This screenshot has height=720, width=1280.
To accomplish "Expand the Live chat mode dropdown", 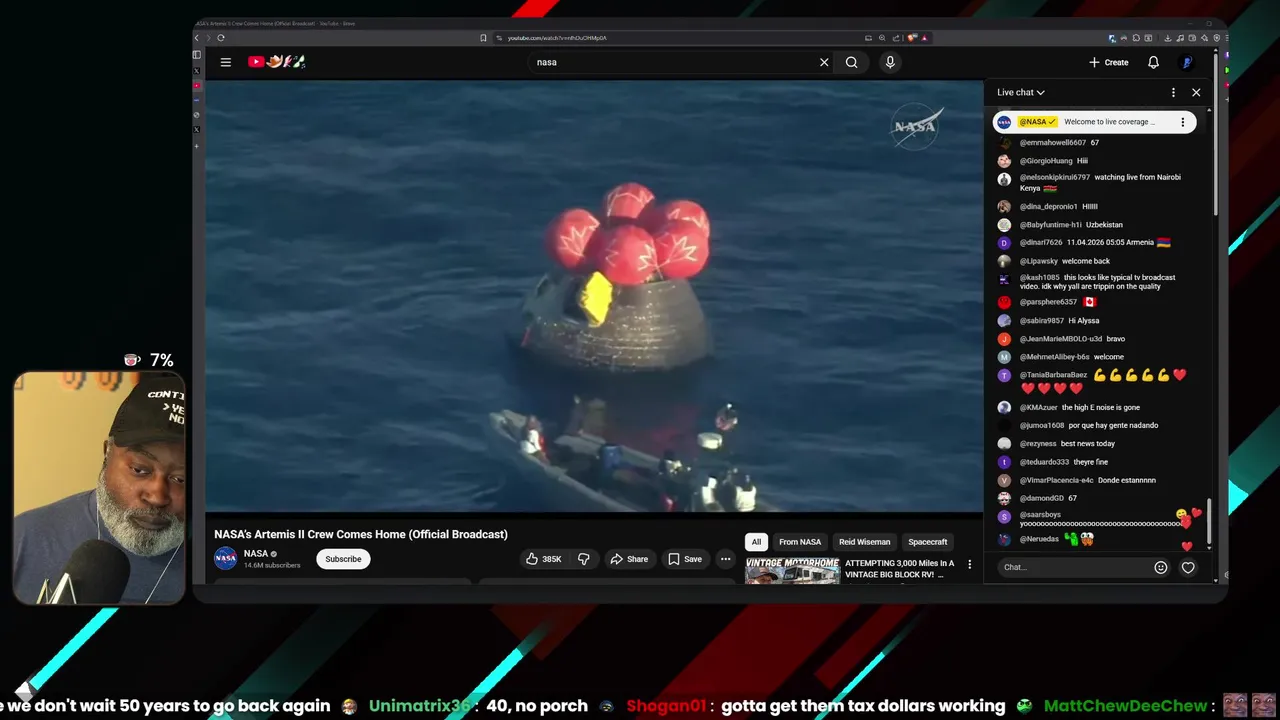I will (1021, 92).
